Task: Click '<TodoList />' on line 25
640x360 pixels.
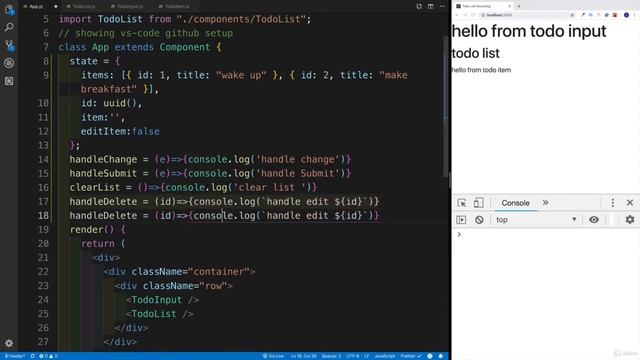Action: (160, 314)
